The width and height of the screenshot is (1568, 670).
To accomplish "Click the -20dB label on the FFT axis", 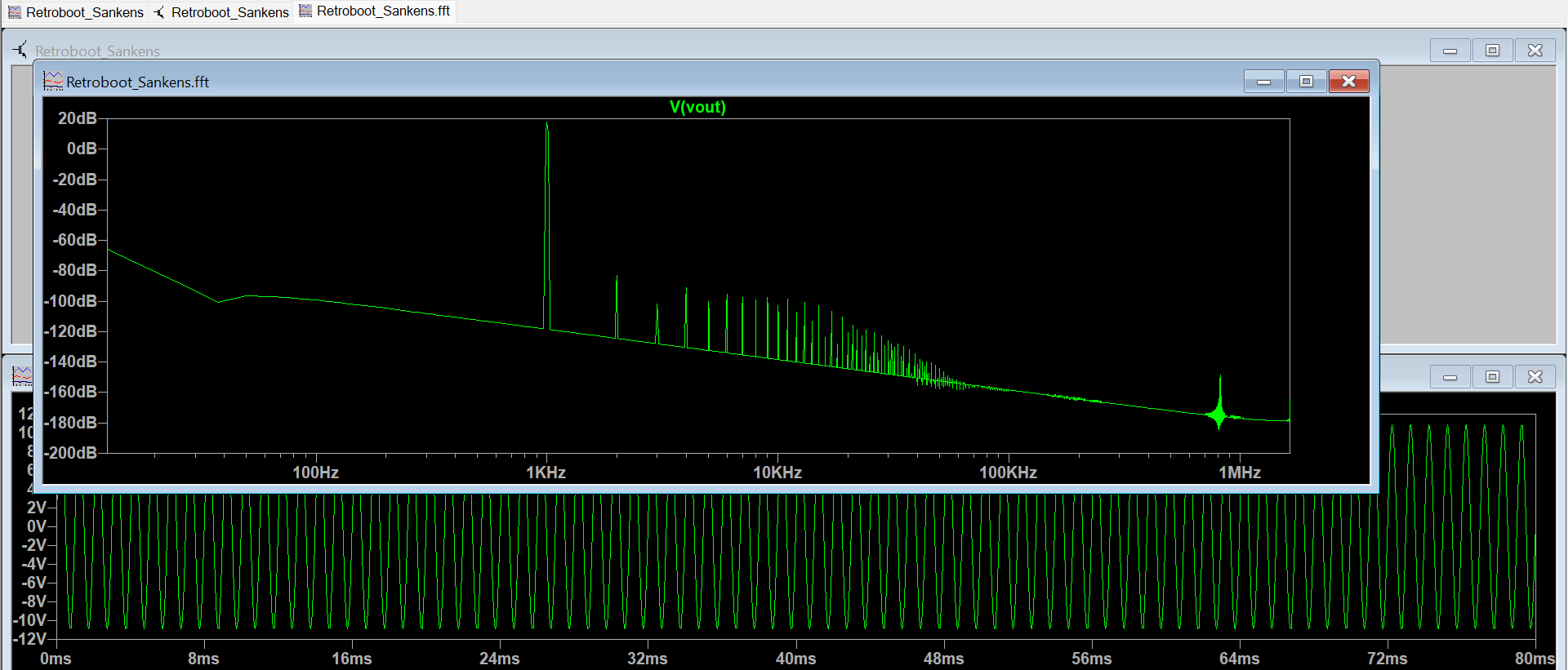I will 75,180.
